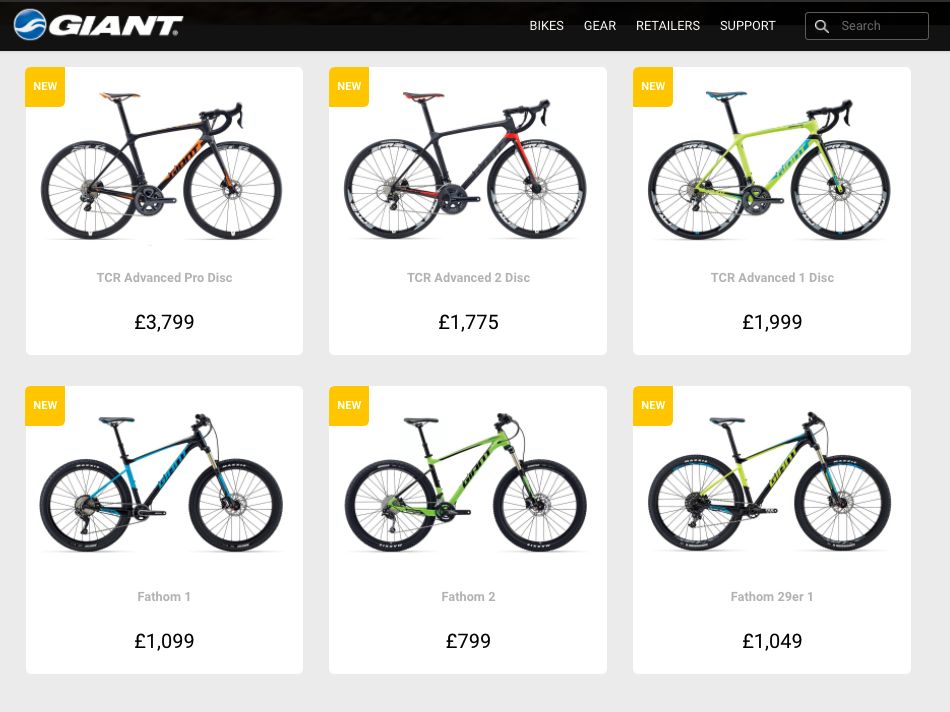Type in the Search field
This screenshot has width=950, height=712.
pyautogui.click(x=880, y=26)
